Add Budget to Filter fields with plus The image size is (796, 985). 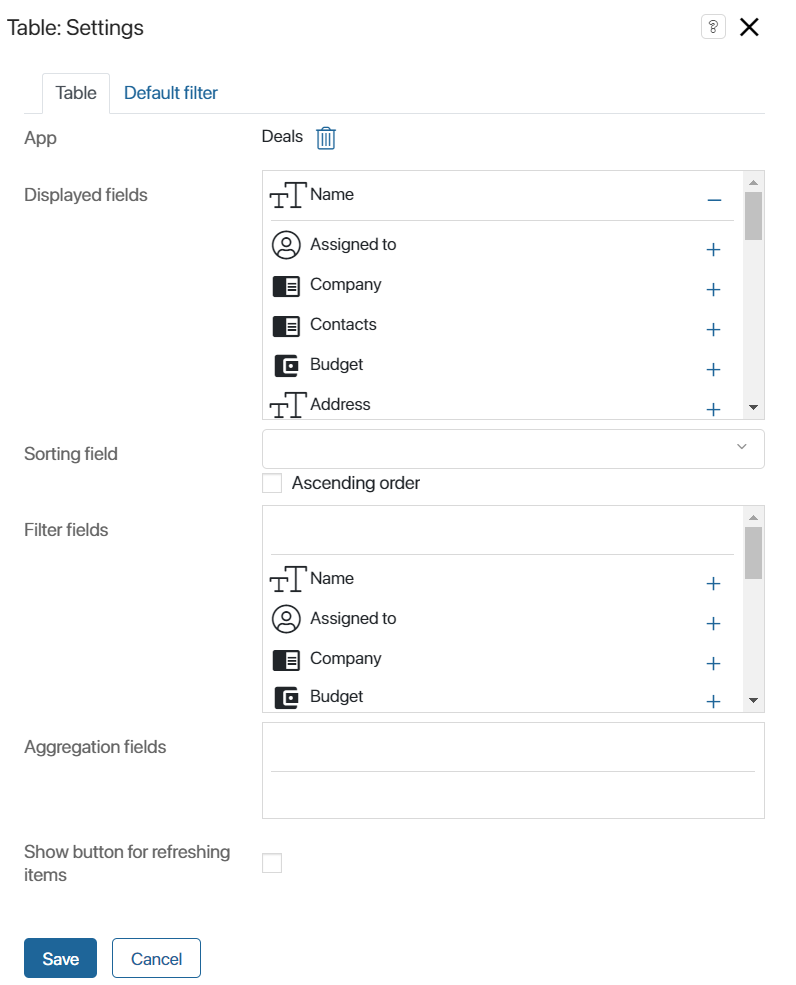click(x=713, y=701)
